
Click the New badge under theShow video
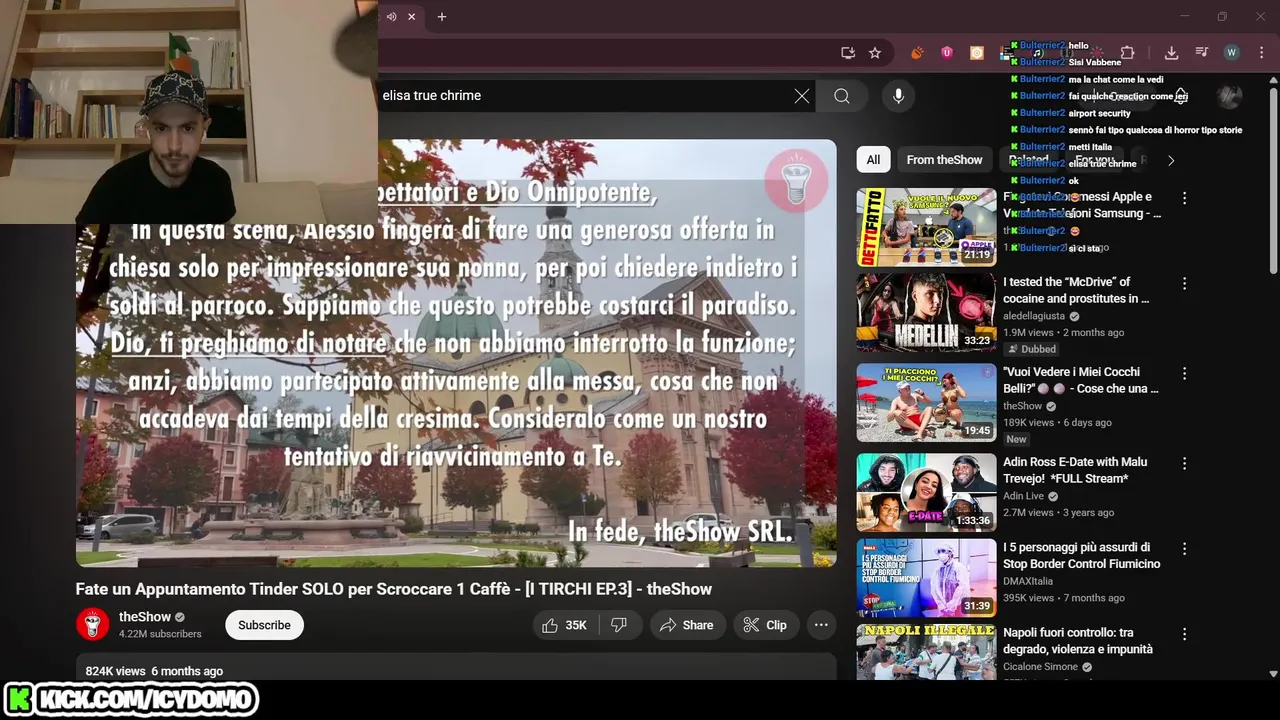1016,439
